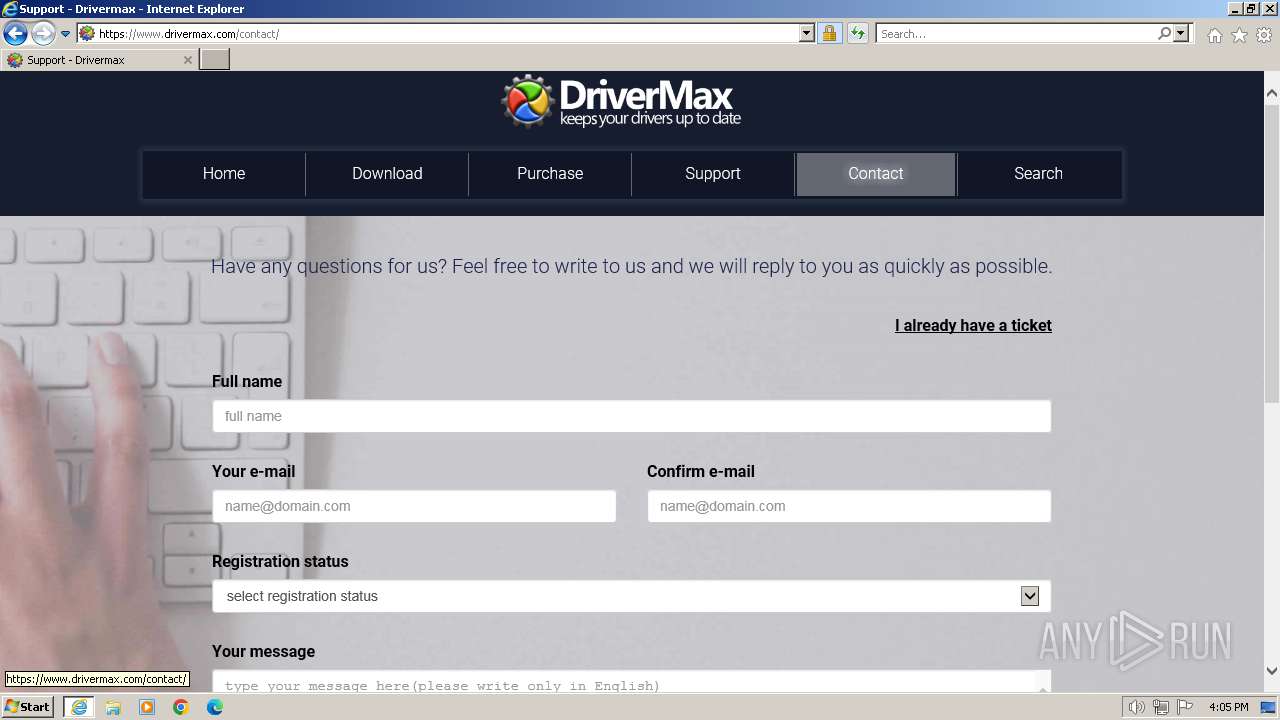1280x720 pixels.
Task: Open the Download navigation item
Action: [x=387, y=174]
